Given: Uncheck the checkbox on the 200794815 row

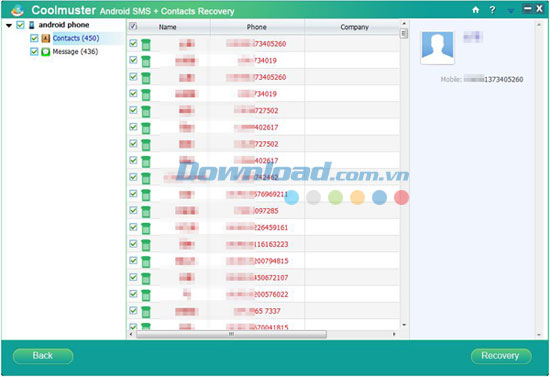Looking at the screenshot, I should (x=133, y=260).
